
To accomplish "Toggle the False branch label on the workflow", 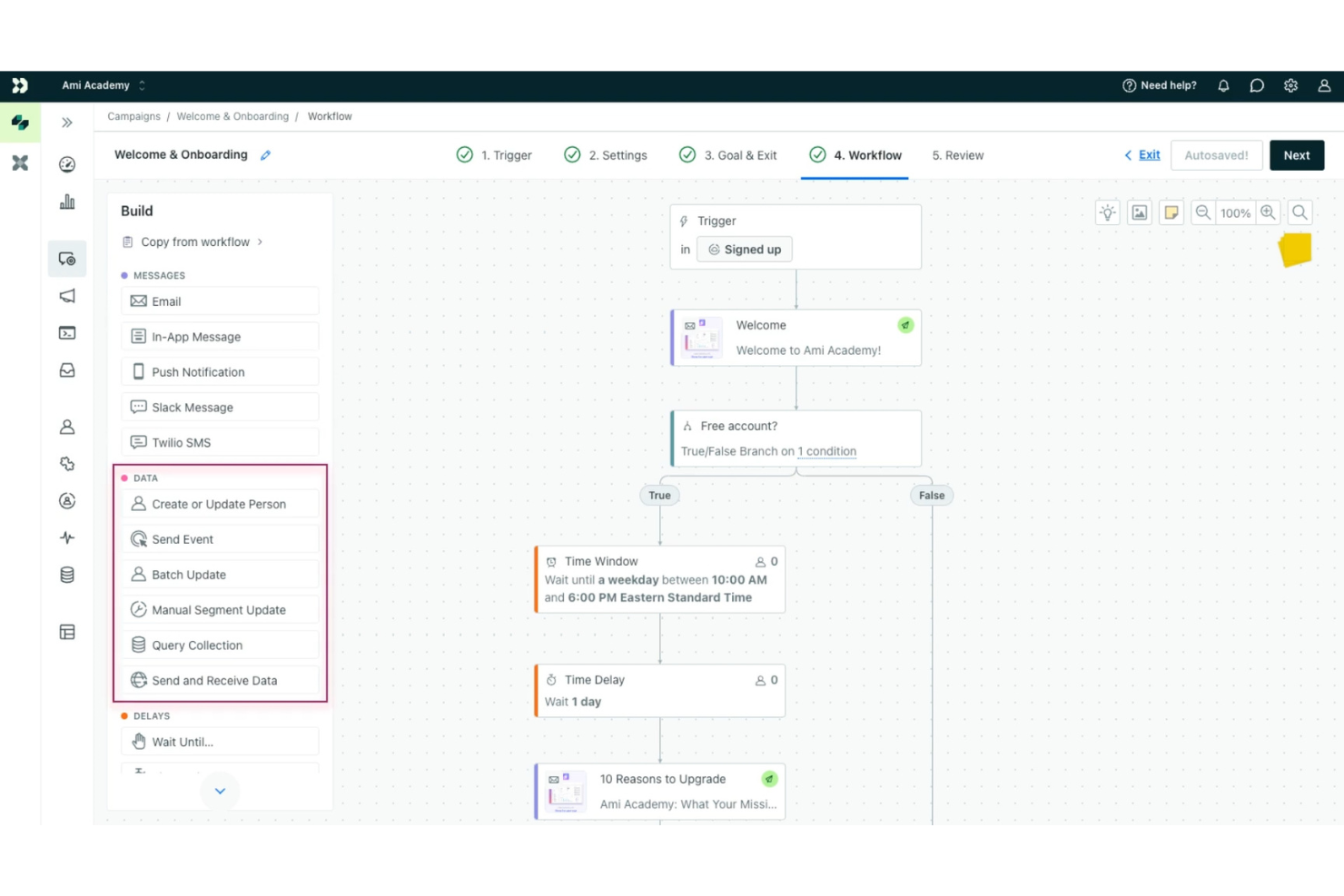I will [x=931, y=495].
